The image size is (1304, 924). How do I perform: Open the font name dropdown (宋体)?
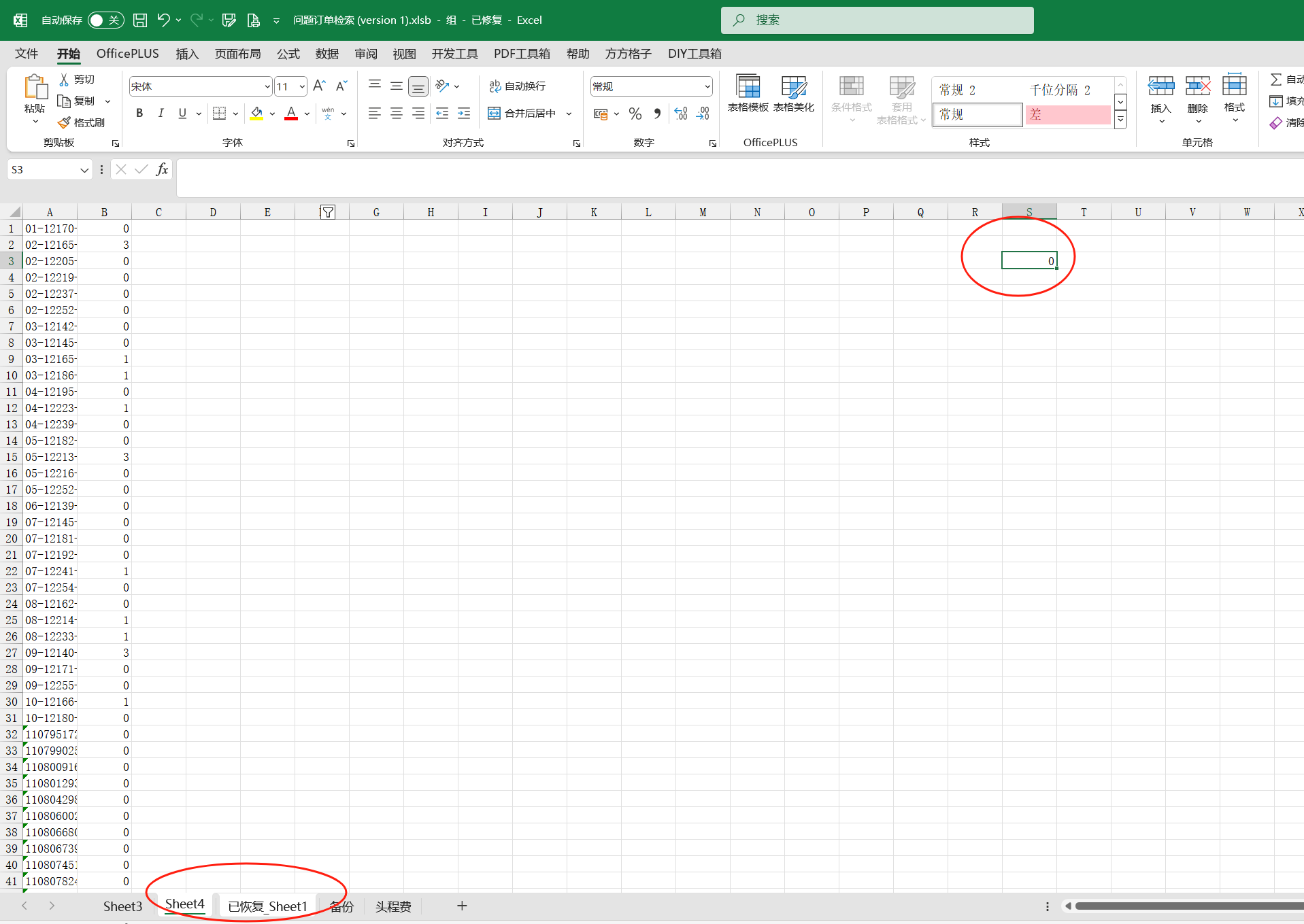tap(267, 86)
